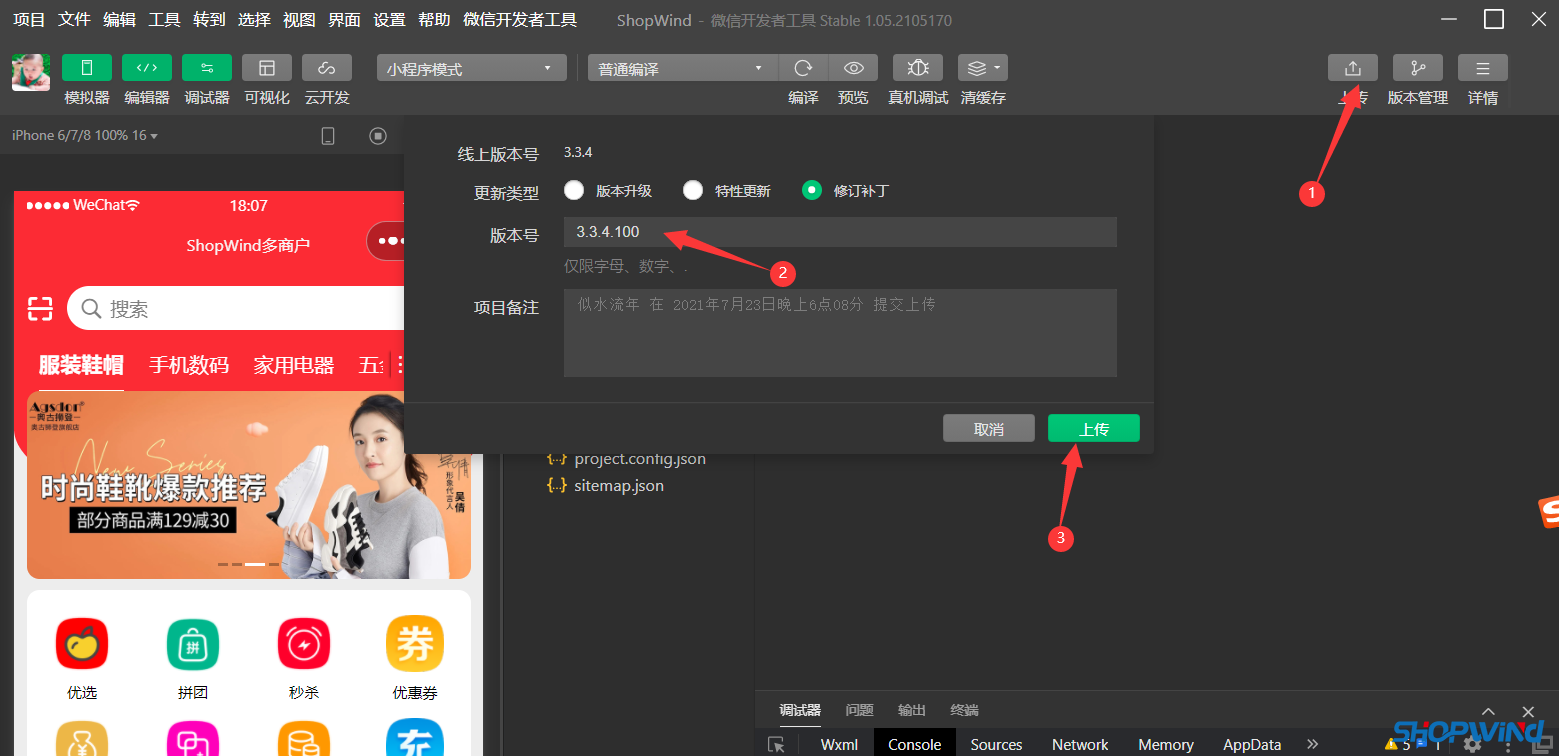1559x756 pixels.
Task: Click the 真机调试 remote debug bug icon
Action: tap(918, 67)
